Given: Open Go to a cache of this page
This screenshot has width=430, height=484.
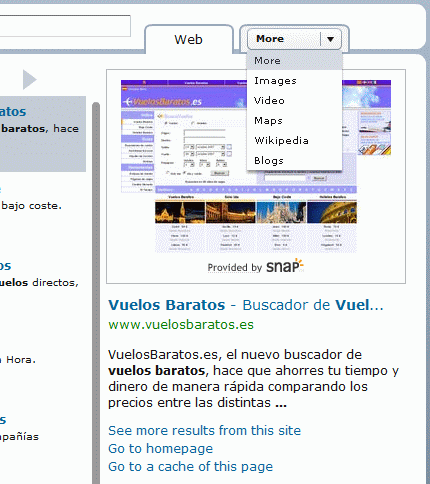Looking at the screenshot, I should click(x=190, y=467).
